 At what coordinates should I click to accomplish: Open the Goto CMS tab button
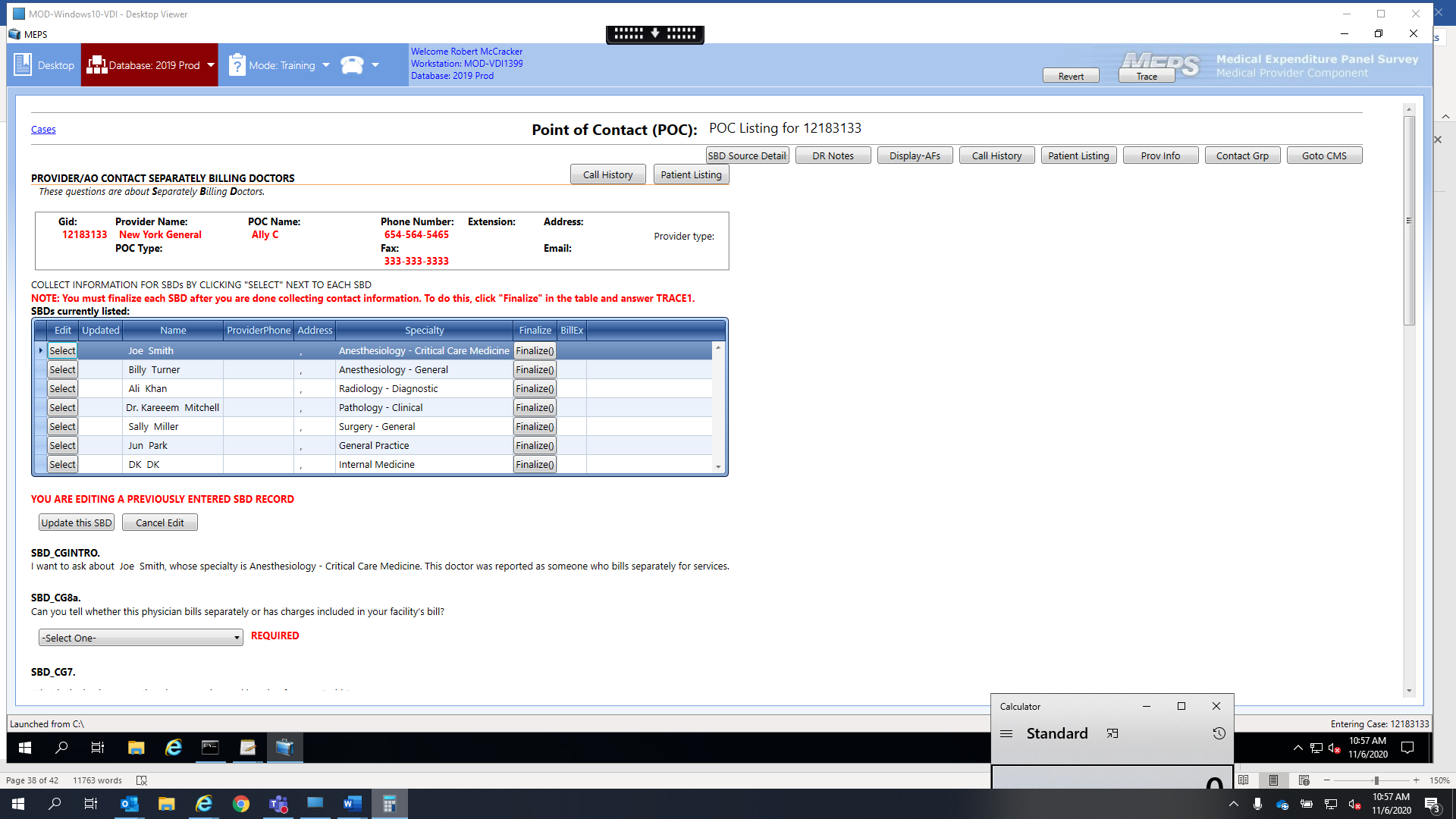coord(1324,155)
